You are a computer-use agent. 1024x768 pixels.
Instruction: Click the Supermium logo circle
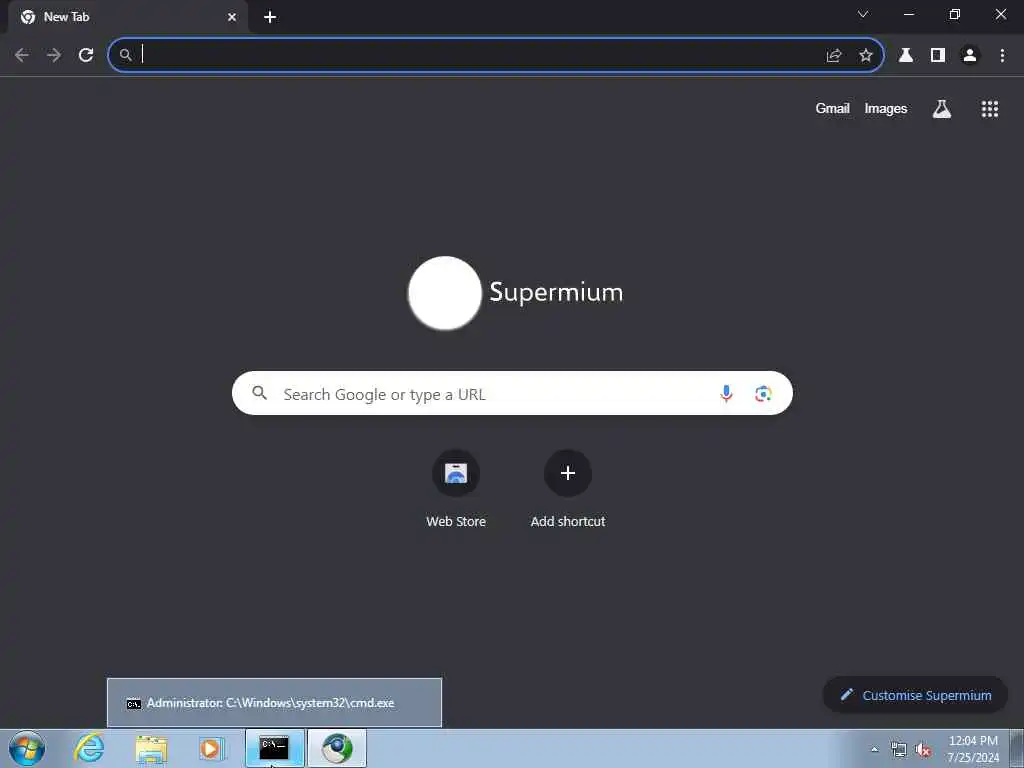point(445,293)
